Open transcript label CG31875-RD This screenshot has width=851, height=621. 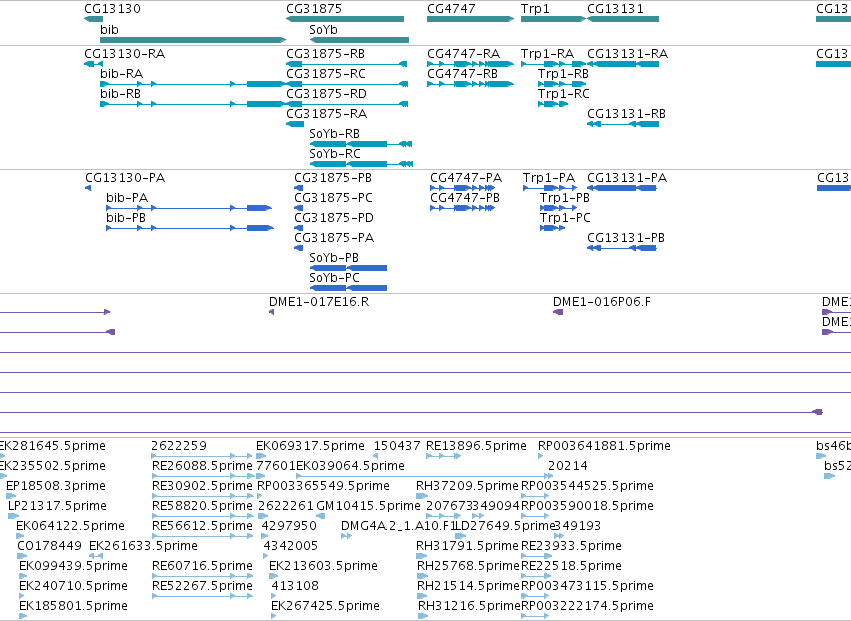click(x=326, y=94)
